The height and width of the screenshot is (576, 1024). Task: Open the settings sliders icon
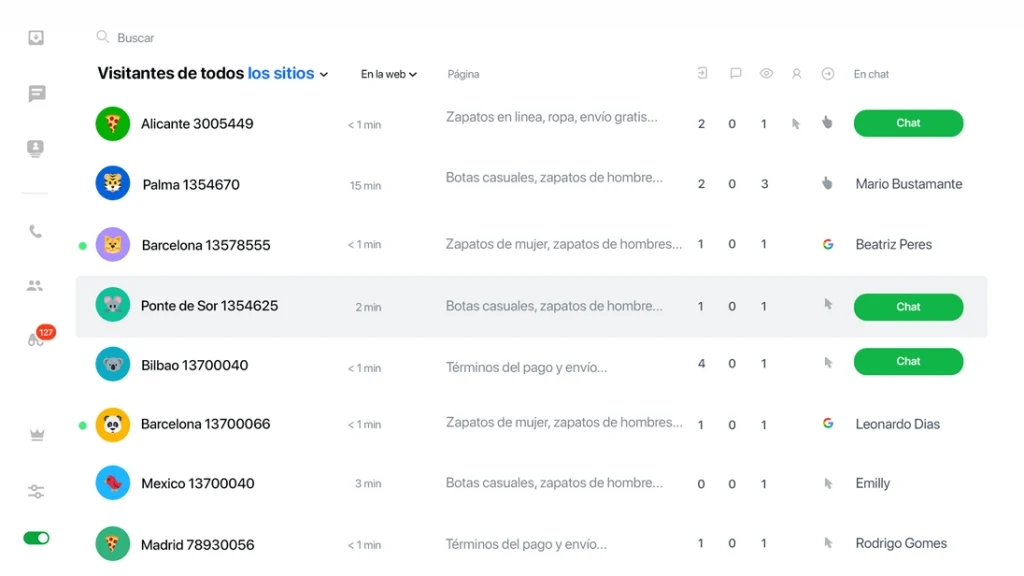pyautogui.click(x=35, y=491)
